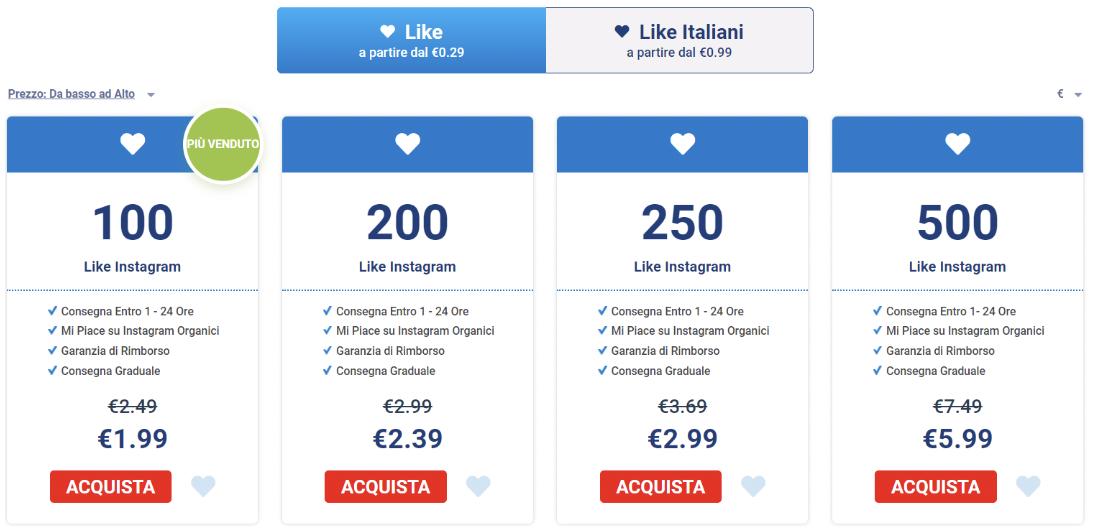Open the € currency selector dropdown

point(1069,94)
